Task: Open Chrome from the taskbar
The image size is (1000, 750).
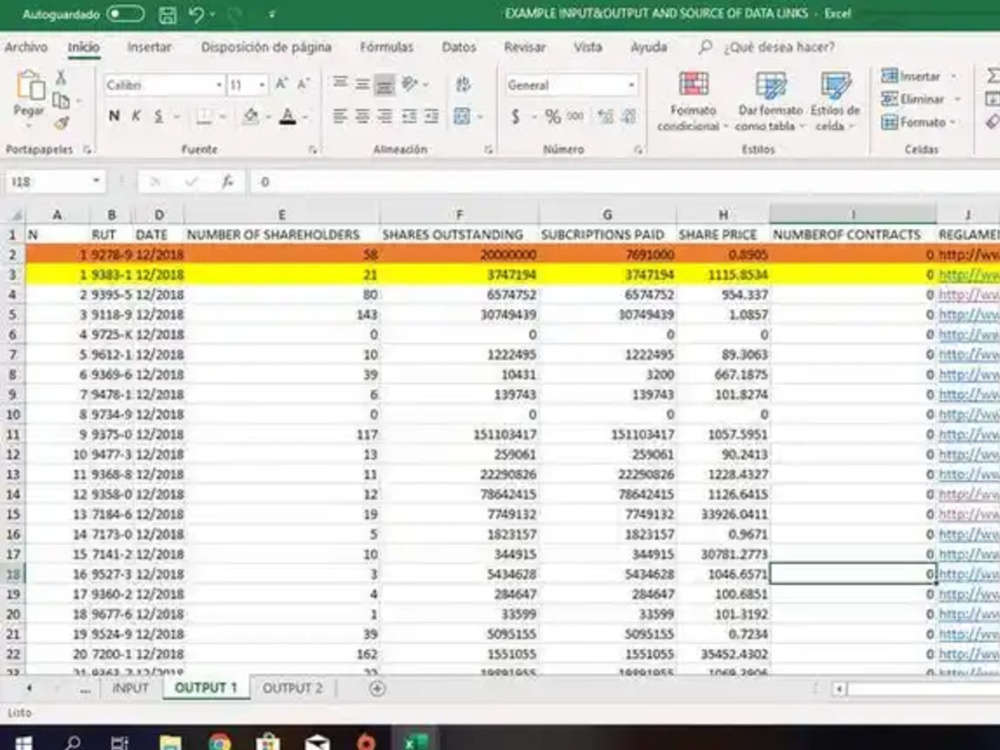Action: (x=219, y=742)
